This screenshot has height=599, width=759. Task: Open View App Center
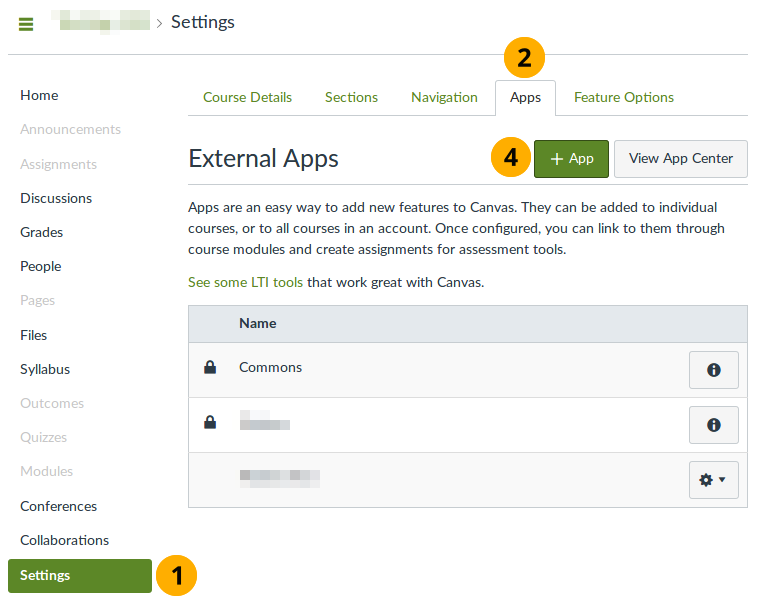680,159
